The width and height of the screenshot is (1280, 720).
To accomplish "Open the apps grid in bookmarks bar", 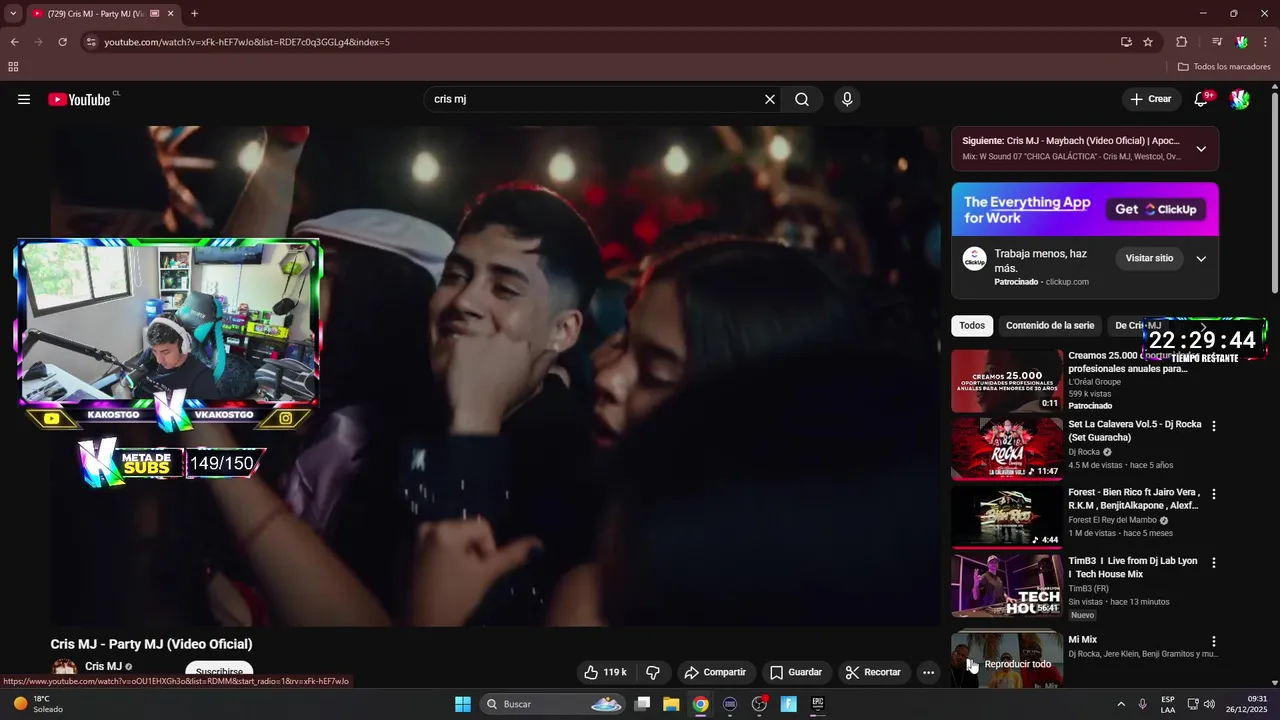I will click(13, 67).
